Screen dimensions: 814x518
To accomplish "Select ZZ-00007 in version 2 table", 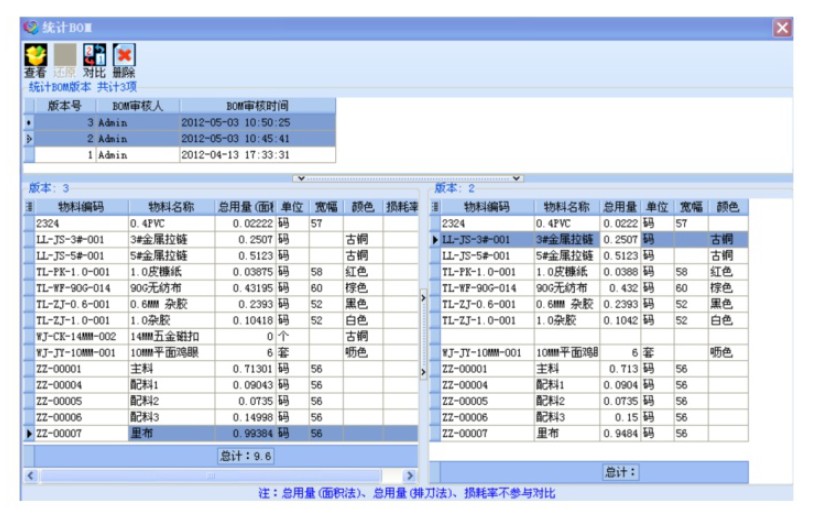I will coord(487,433).
